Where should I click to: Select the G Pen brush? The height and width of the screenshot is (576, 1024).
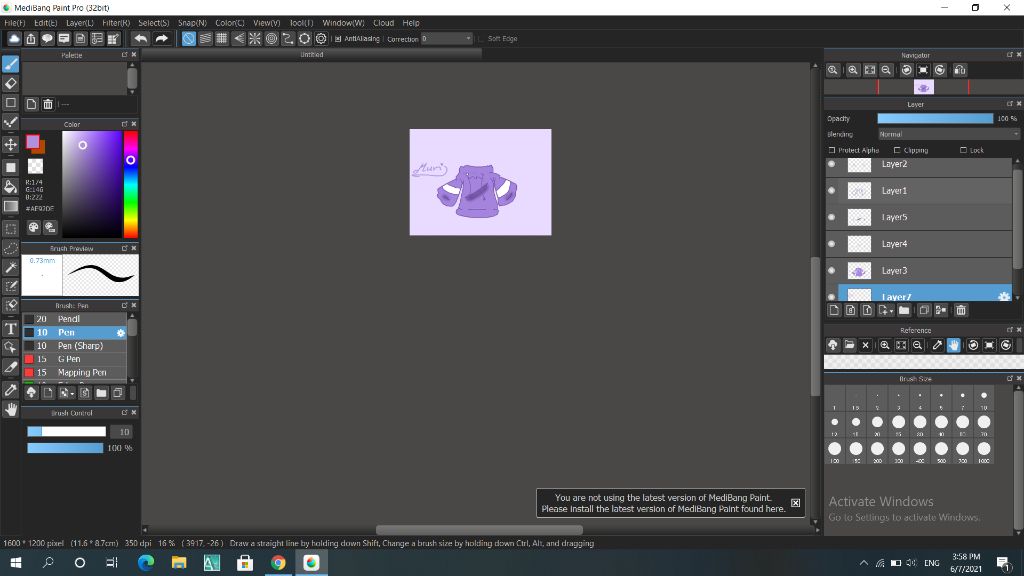coord(74,359)
